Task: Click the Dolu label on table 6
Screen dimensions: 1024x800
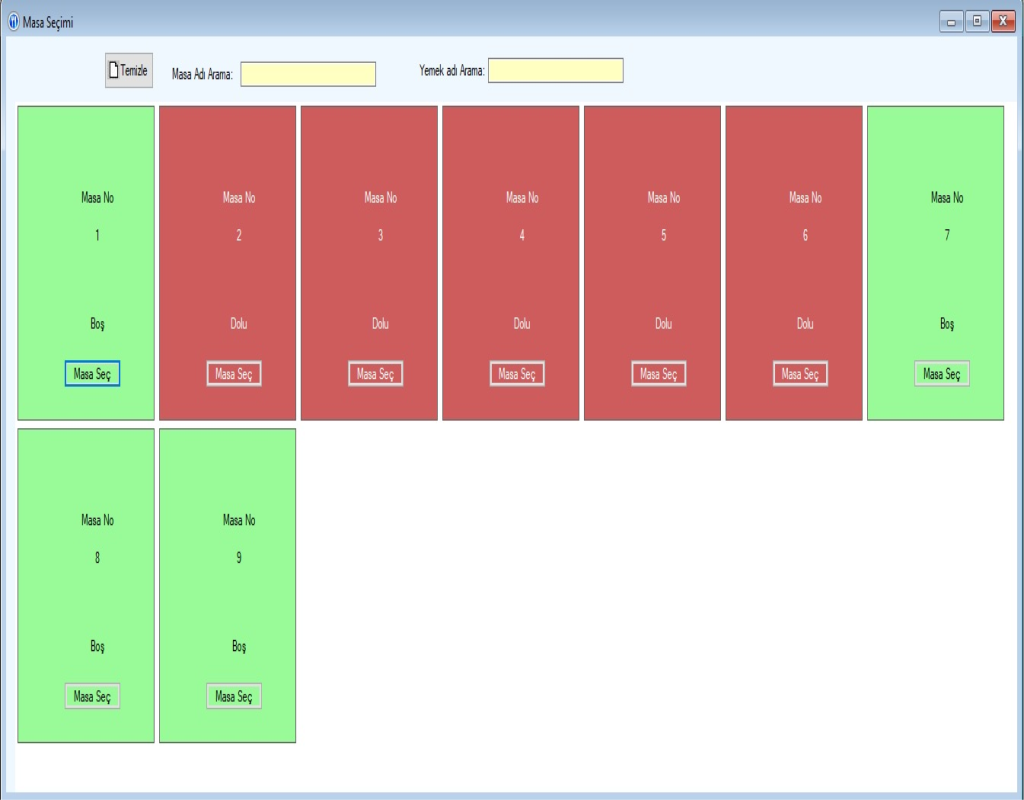Action: click(805, 324)
